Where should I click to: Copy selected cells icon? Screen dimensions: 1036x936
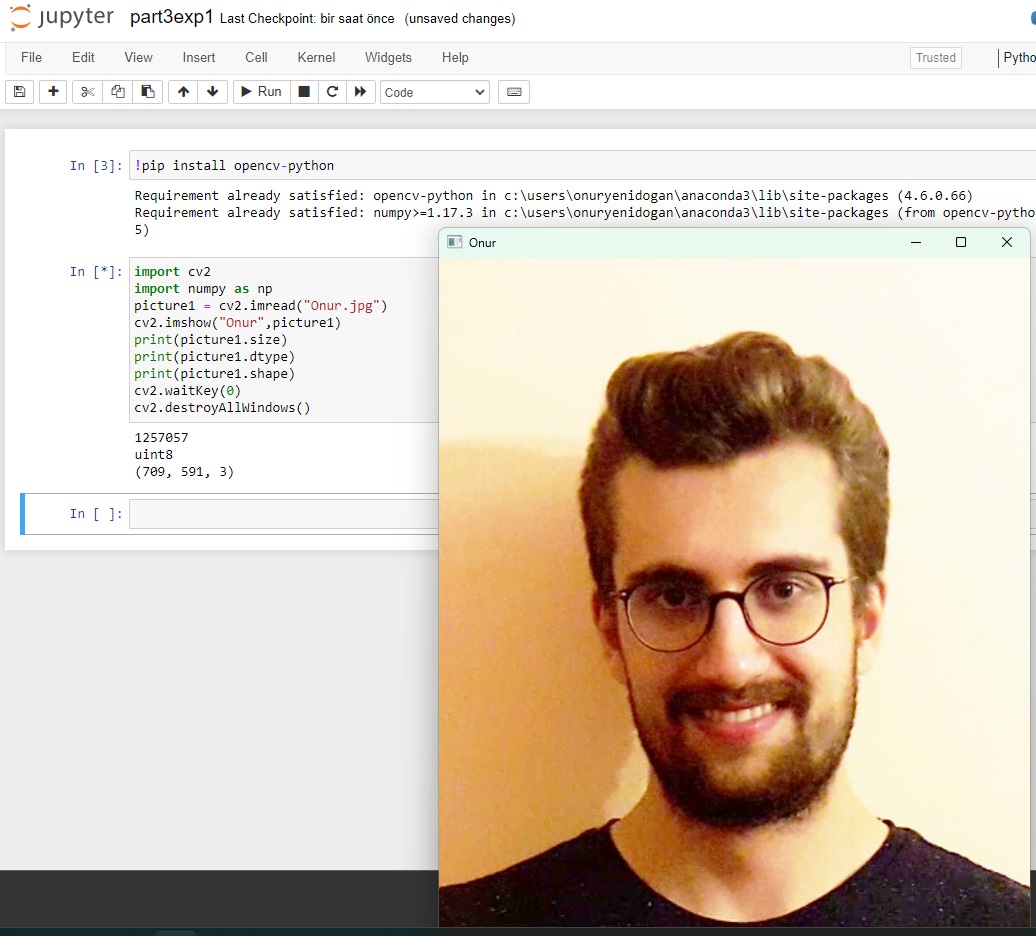click(118, 92)
